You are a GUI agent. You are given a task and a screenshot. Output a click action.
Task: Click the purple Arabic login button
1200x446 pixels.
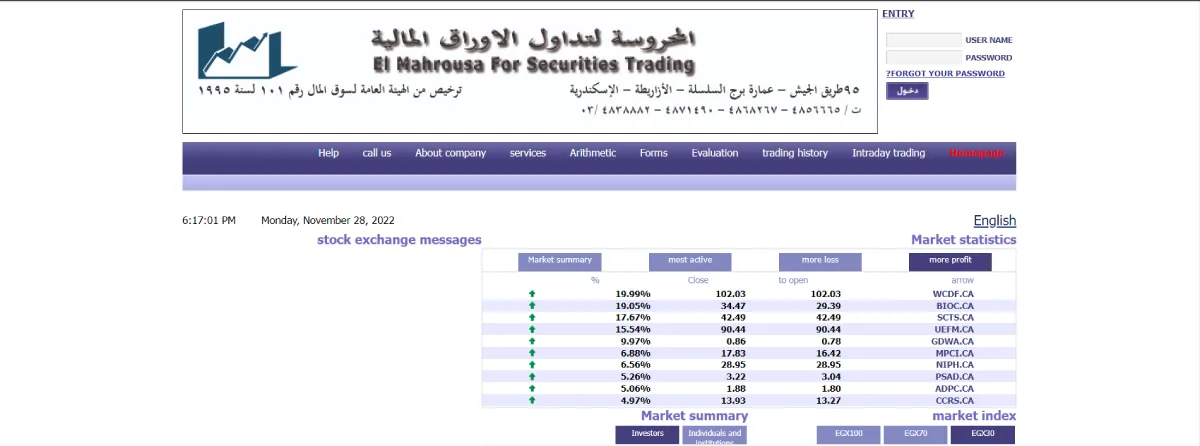tap(907, 91)
